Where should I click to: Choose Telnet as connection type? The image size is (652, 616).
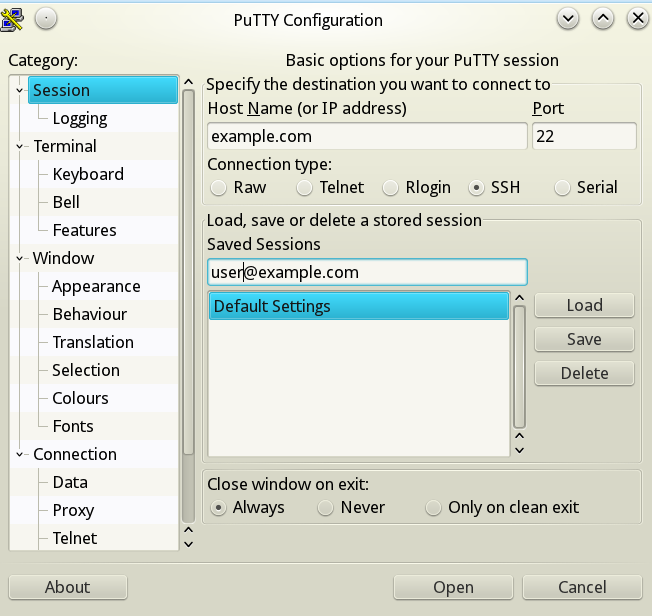tap(305, 187)
